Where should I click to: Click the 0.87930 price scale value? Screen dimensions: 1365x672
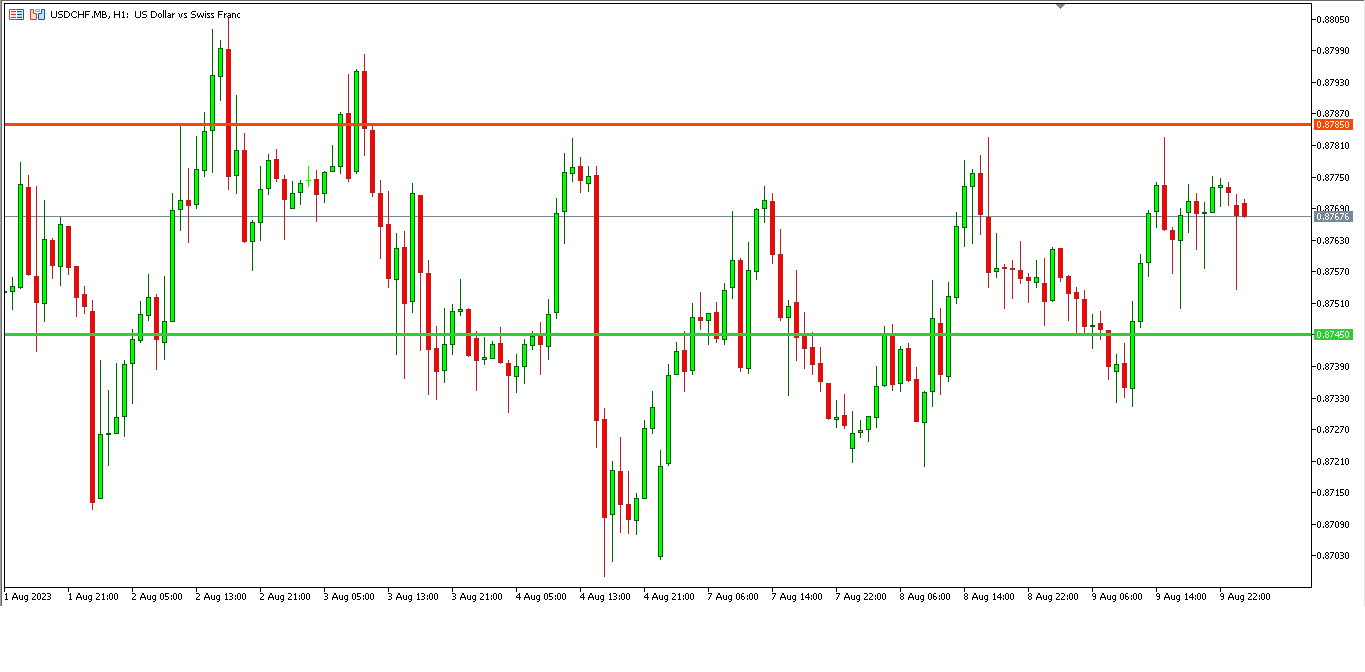point(1334,83)
